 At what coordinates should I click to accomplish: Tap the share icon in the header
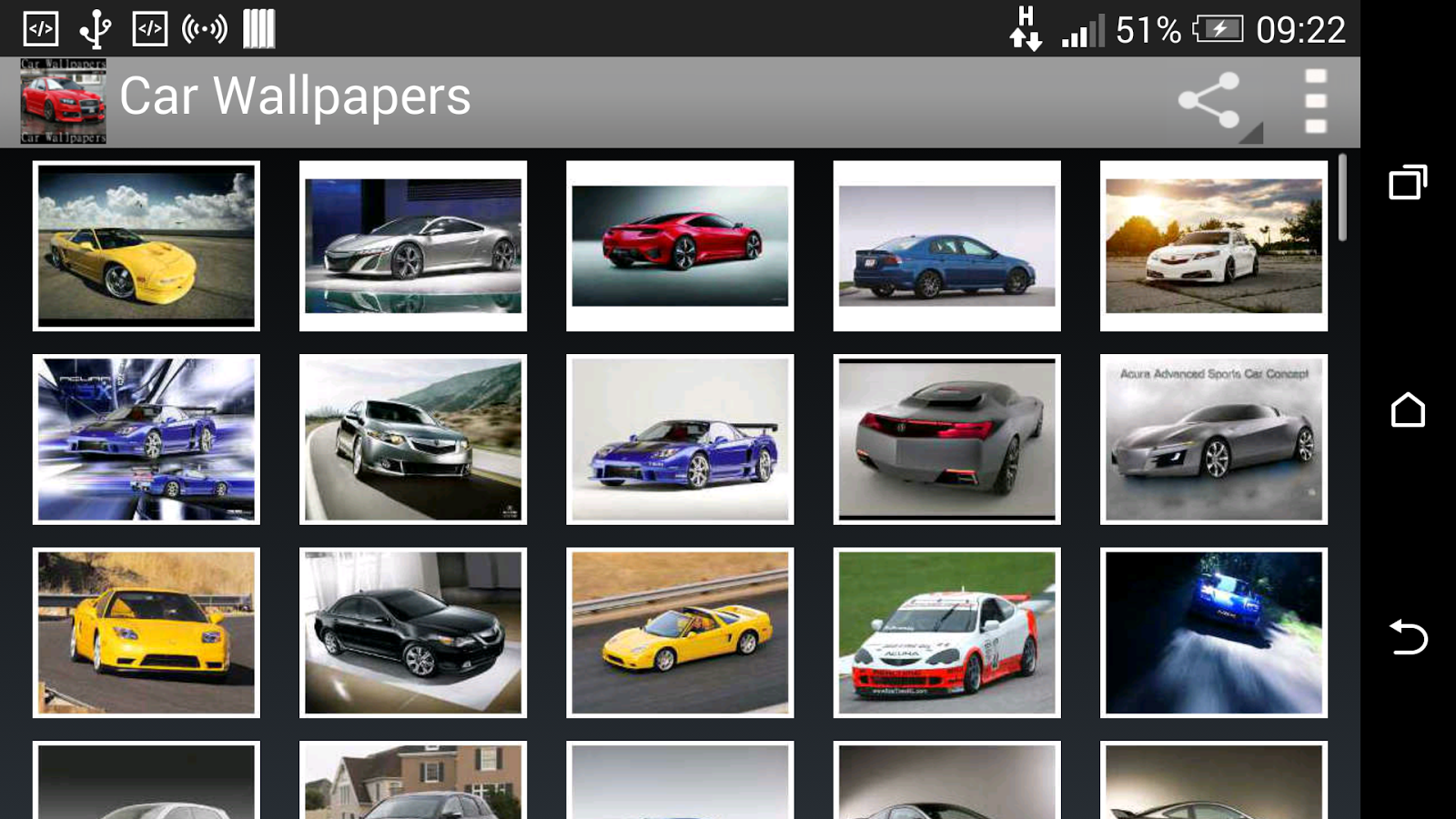click(x=1209, y=100)
